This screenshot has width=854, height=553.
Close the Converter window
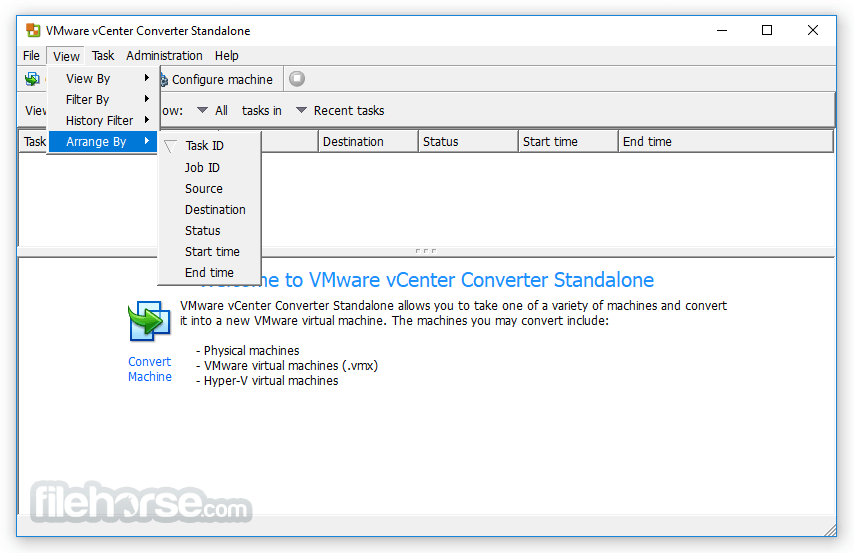pyautogui.click(x=813, y=31)
